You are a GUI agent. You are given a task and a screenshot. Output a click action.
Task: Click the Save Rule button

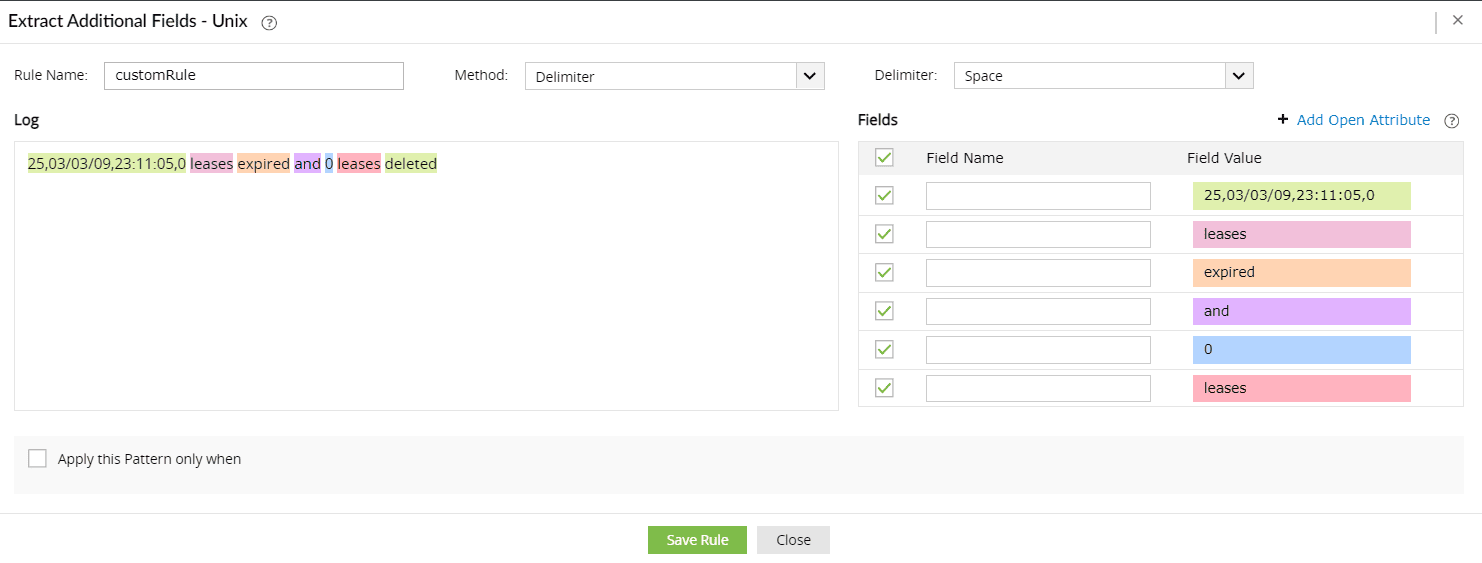pos(697,540)
